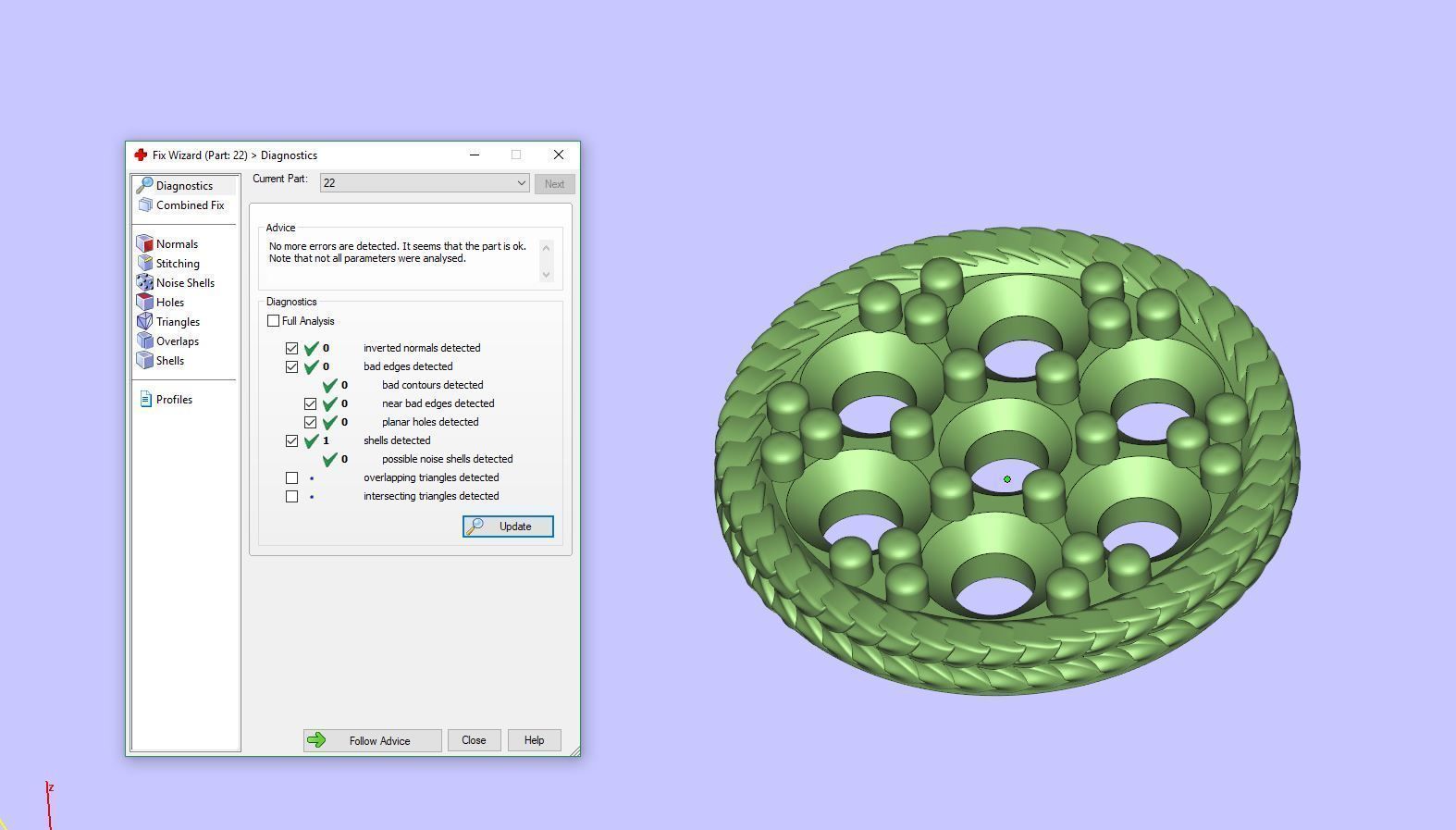Enable intersecting triangles detection checkbox
The height and width of the screenshot is (830, 1456).
pos(292,497)
